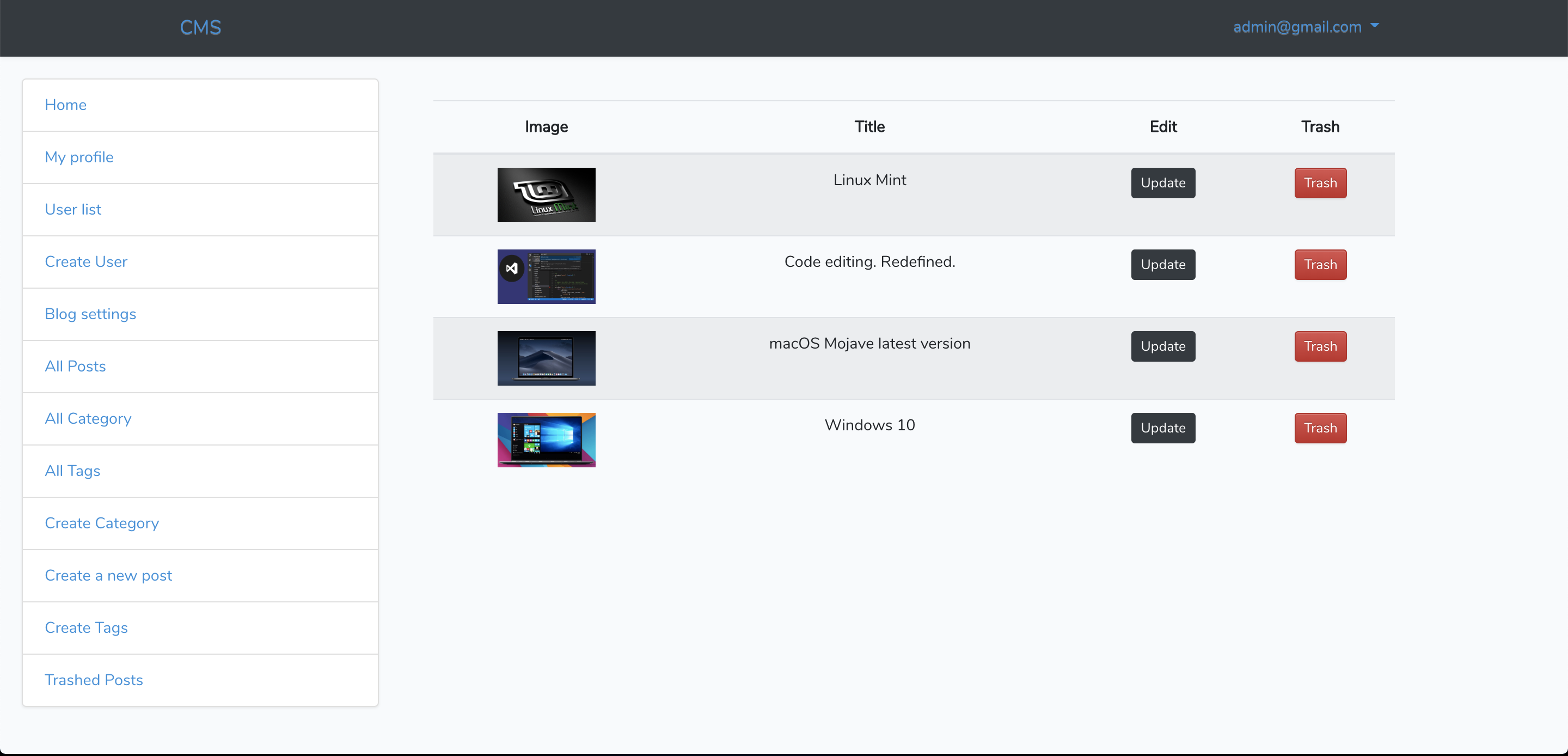Open the admin@gmail.com account dropdown

pos(1304,27)
